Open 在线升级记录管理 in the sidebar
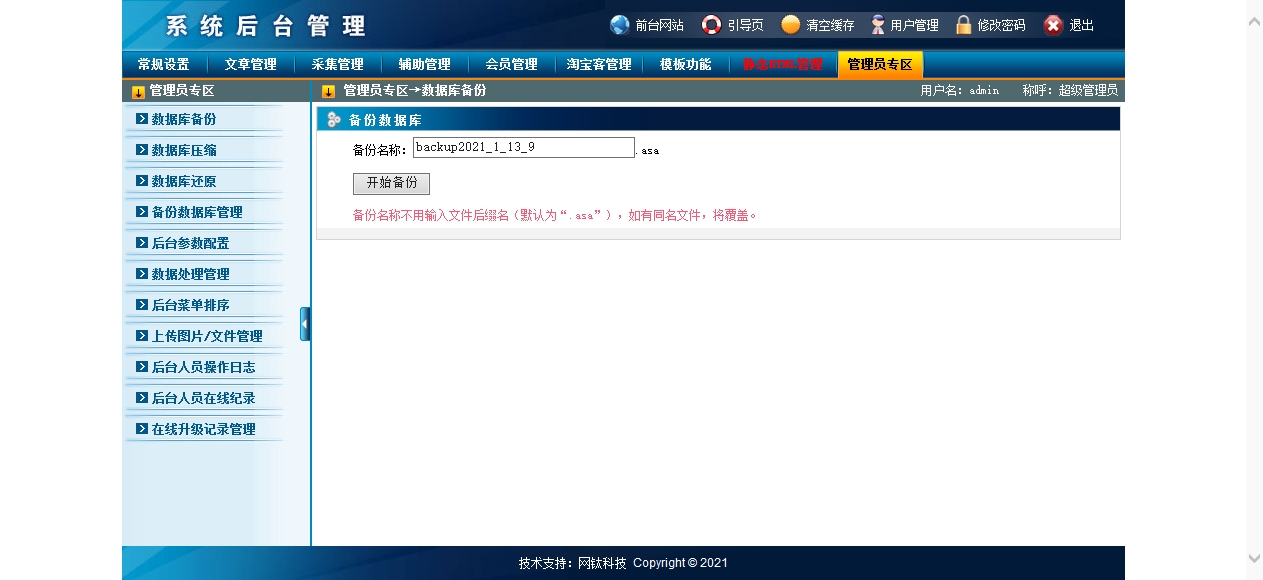Screen dimensions: 1263x580 (x=203, y=429)
